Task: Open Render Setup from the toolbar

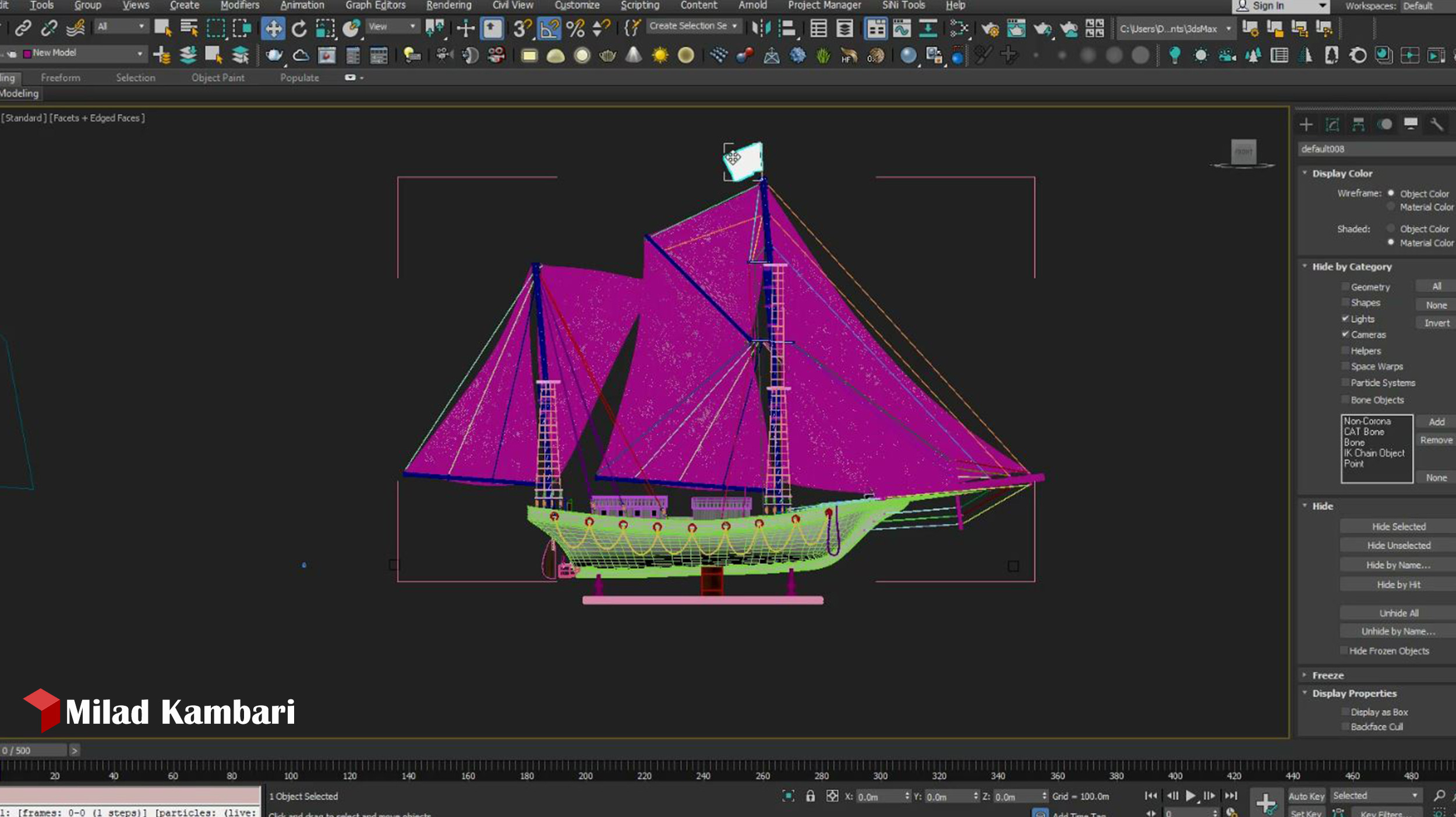Action: (x=991, y=27)
